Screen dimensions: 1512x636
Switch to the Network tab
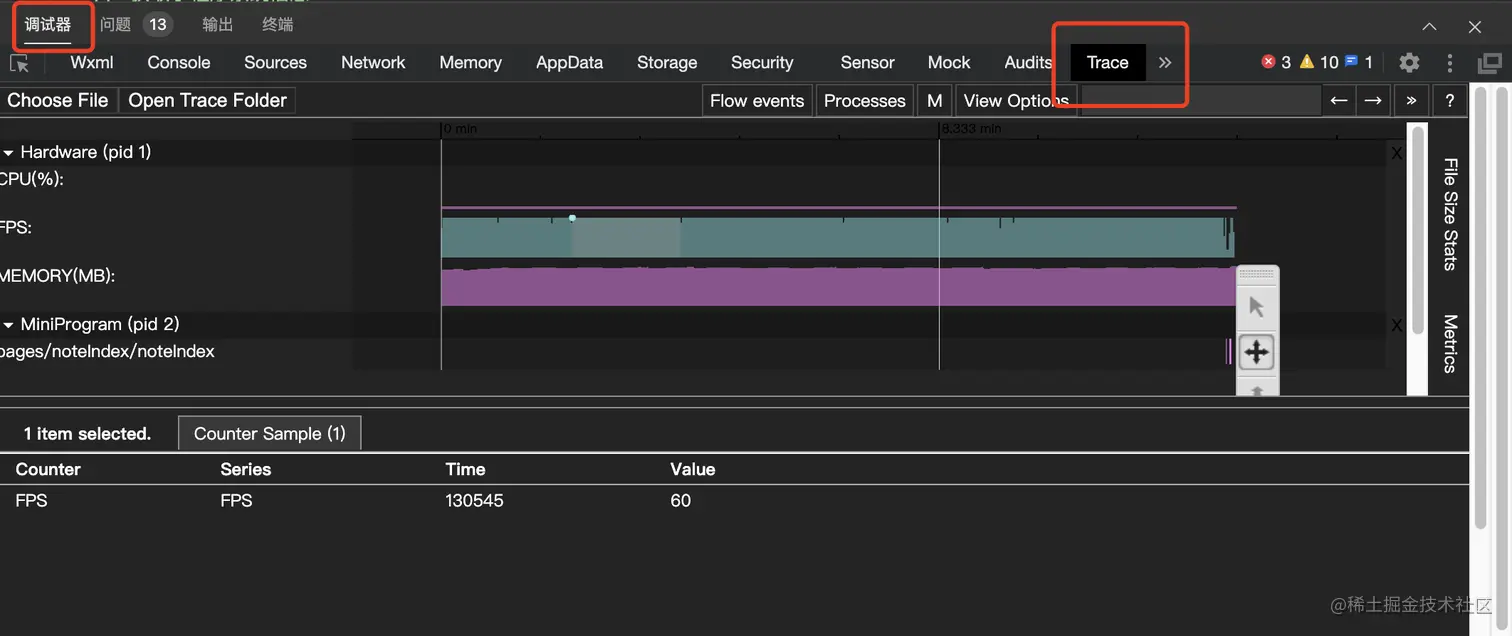pos(373,62)
